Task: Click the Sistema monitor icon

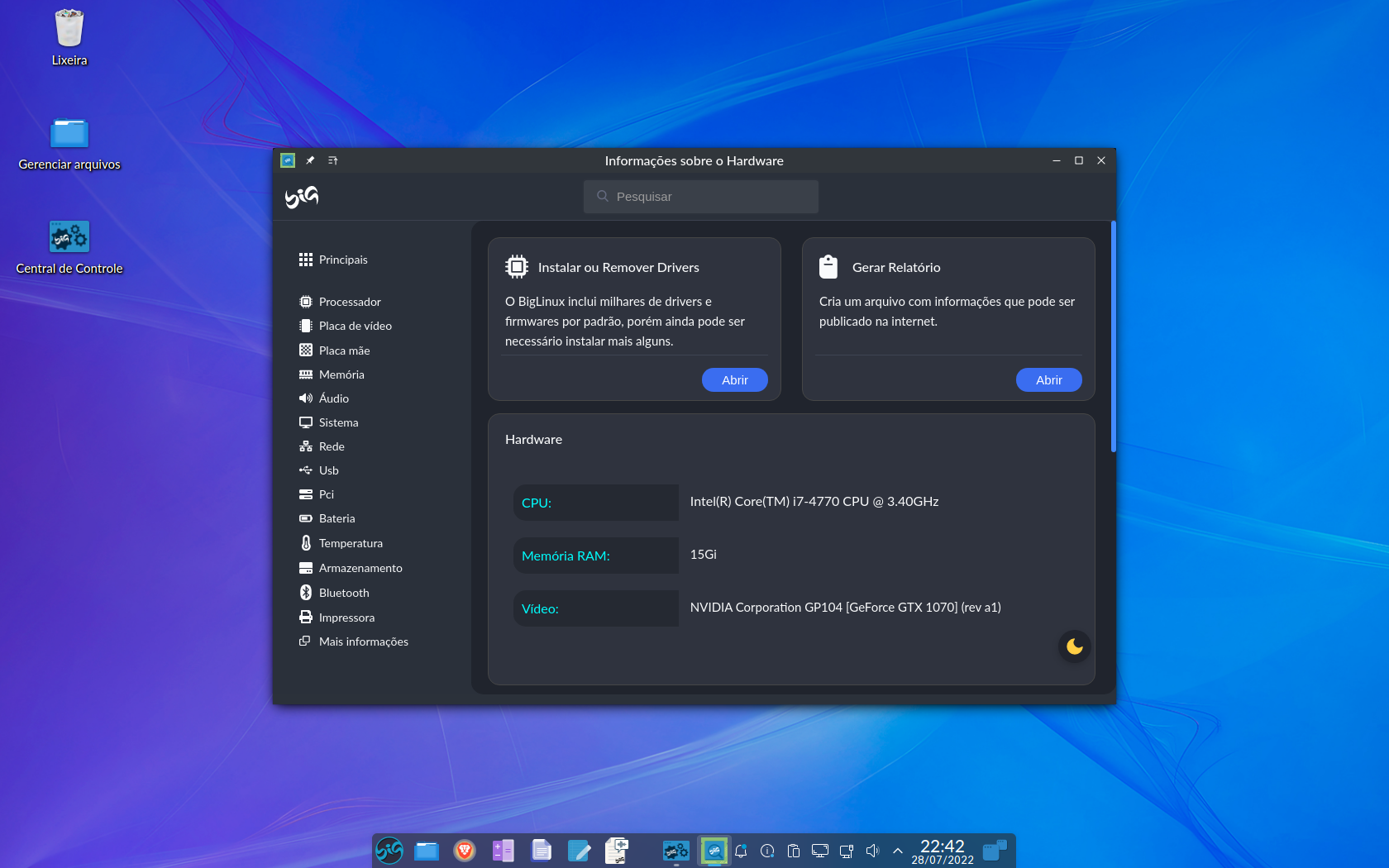Action: pyautogui.click(x=306, y=422)
